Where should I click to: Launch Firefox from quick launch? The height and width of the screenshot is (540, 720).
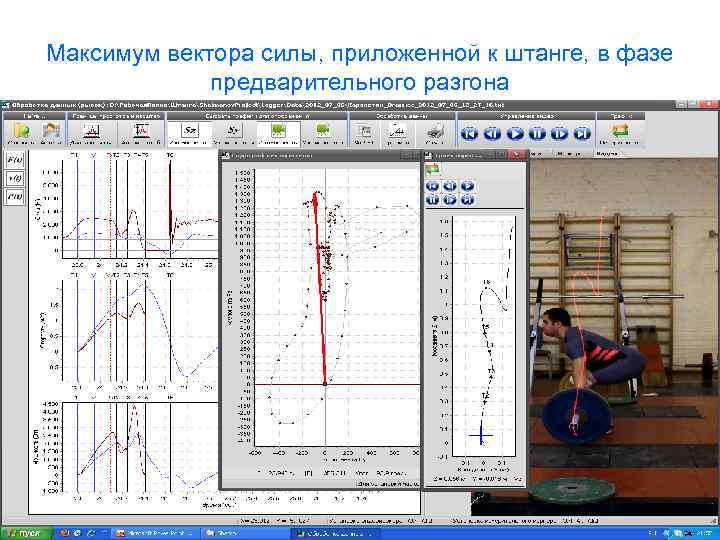[65, 534]
